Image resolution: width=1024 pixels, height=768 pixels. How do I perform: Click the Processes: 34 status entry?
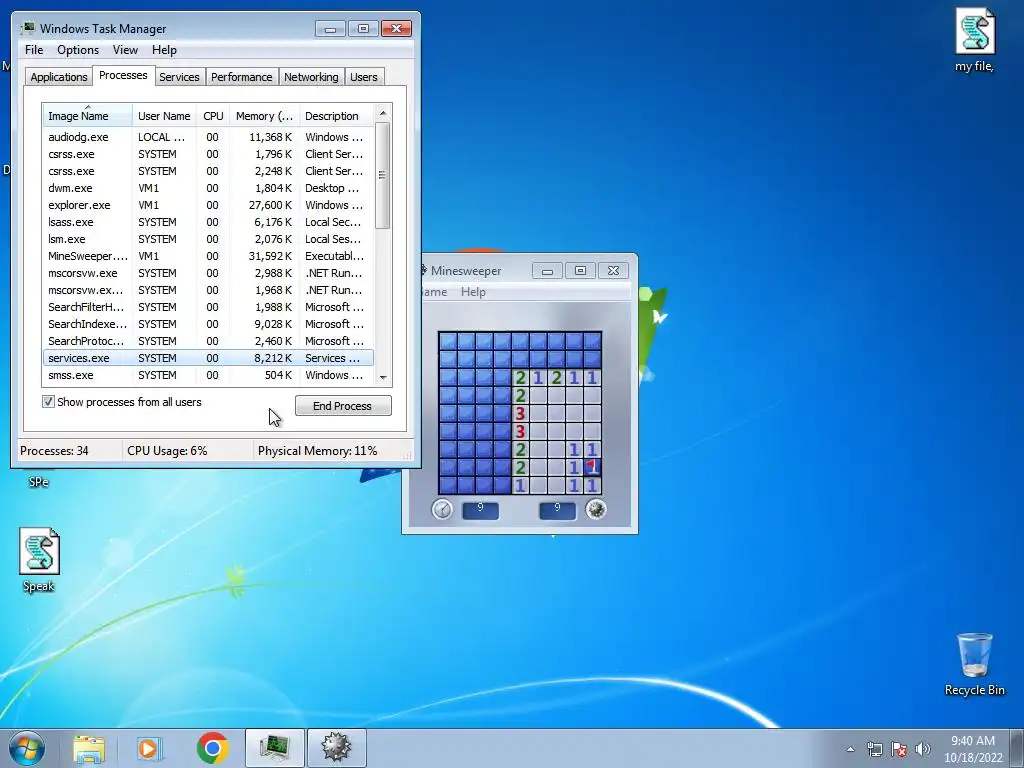pos(54,451)
